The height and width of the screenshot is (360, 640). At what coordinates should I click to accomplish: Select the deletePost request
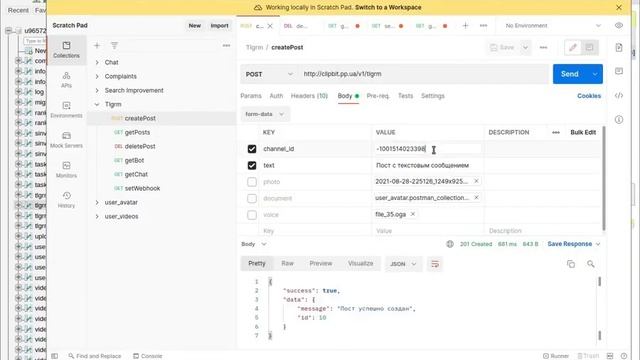click(140, 146)
